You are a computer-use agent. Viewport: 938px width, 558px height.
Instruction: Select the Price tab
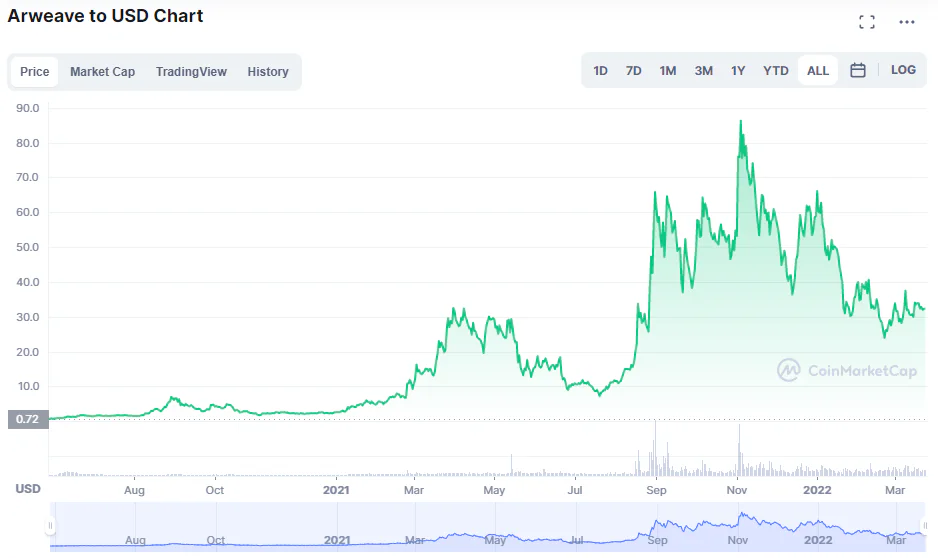coord(35,72)
